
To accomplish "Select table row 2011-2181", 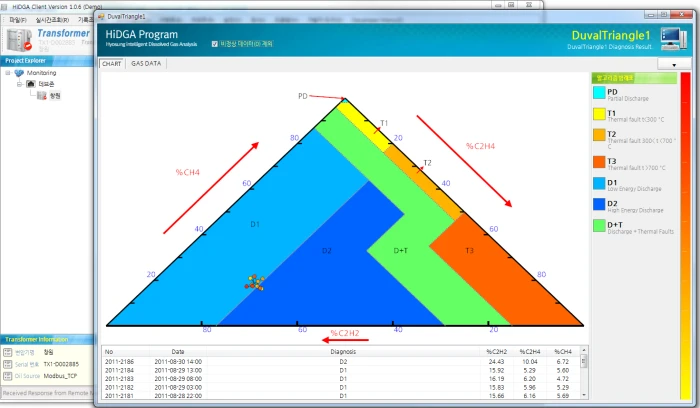I will click(x=341, y=396).
